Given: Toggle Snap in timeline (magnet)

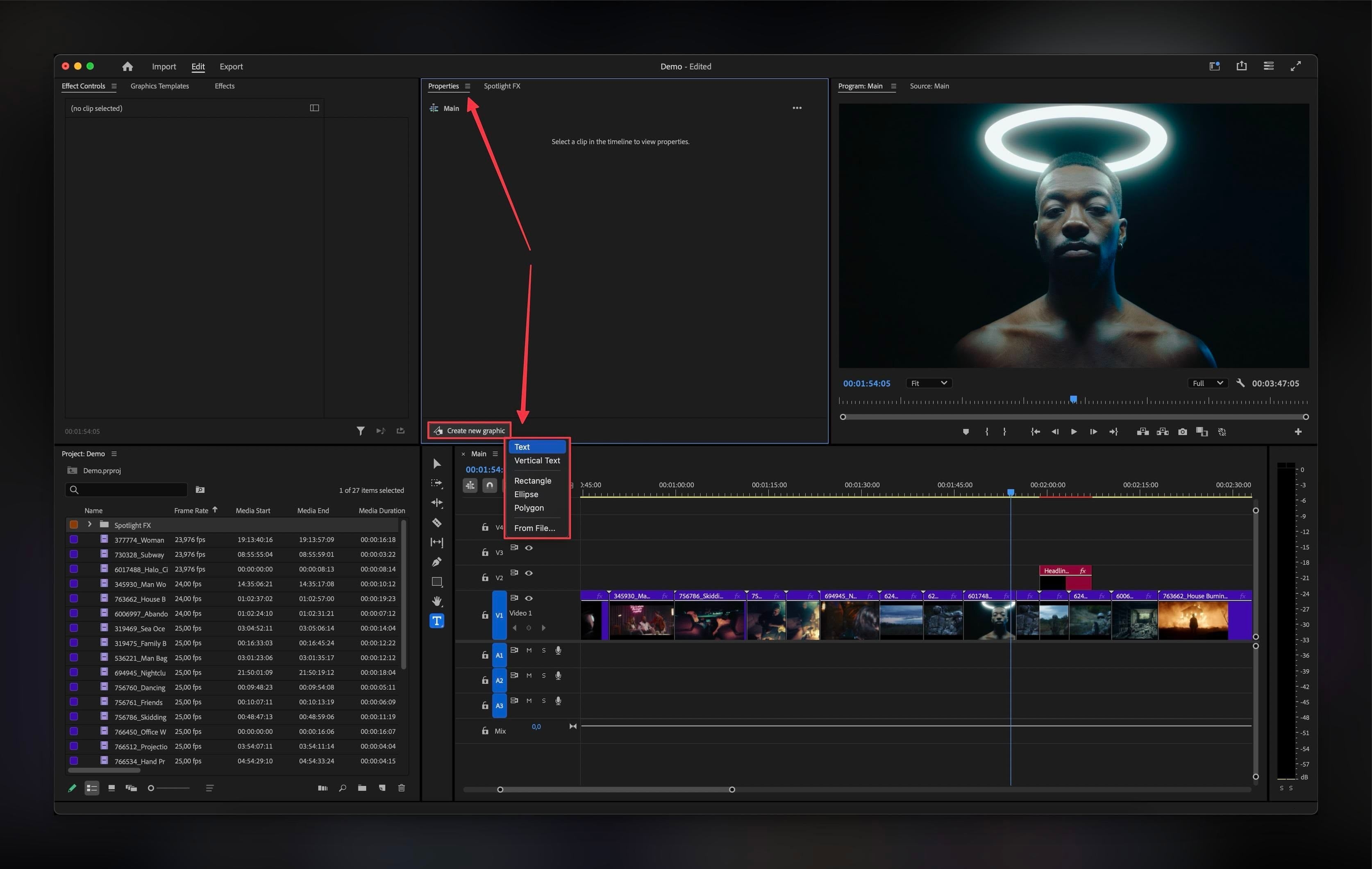Looking at the screenshot, I should [x=489, y=485].
